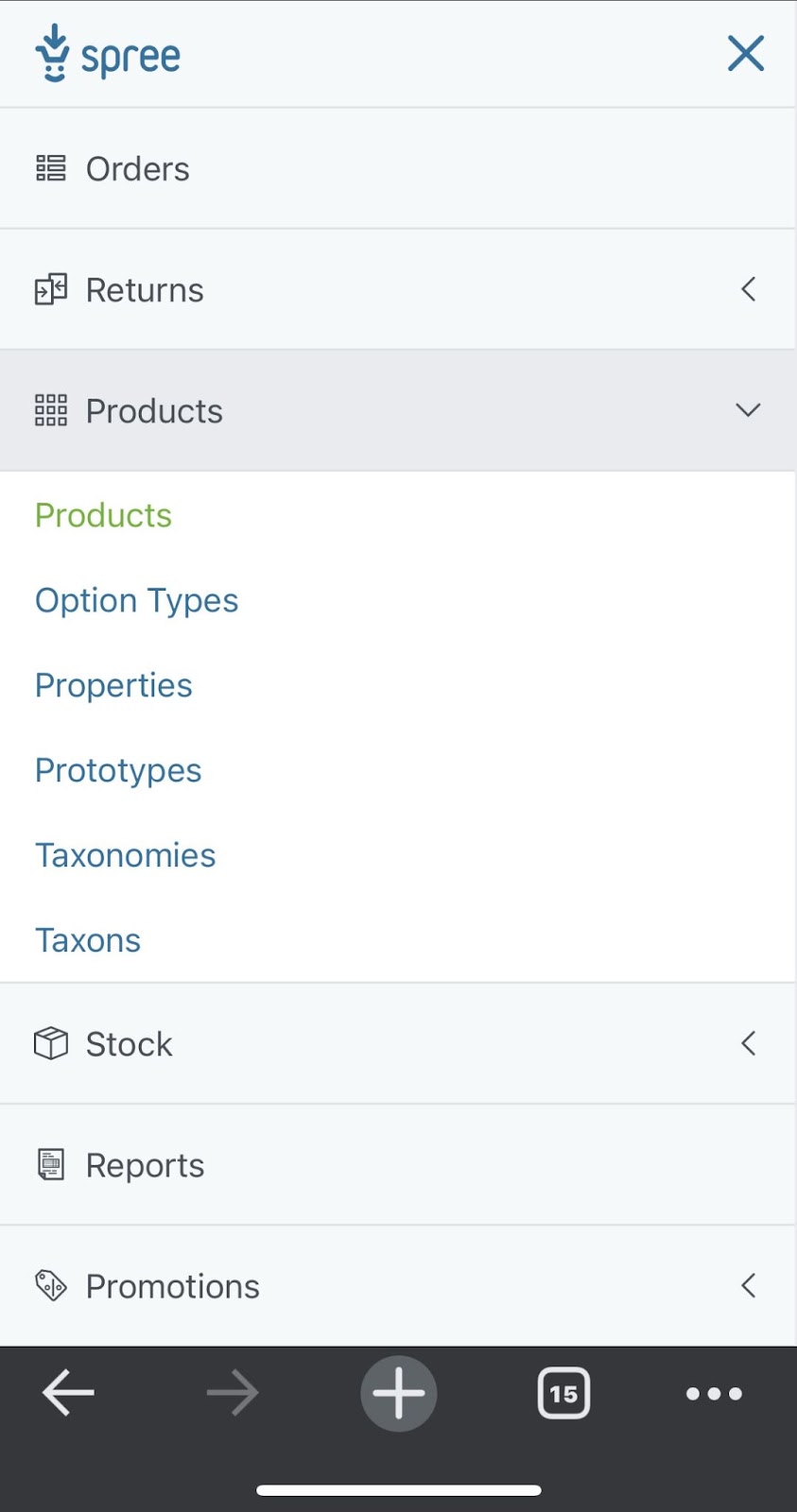
Task: Open Option Types page
Action: [x=137, y=600]
